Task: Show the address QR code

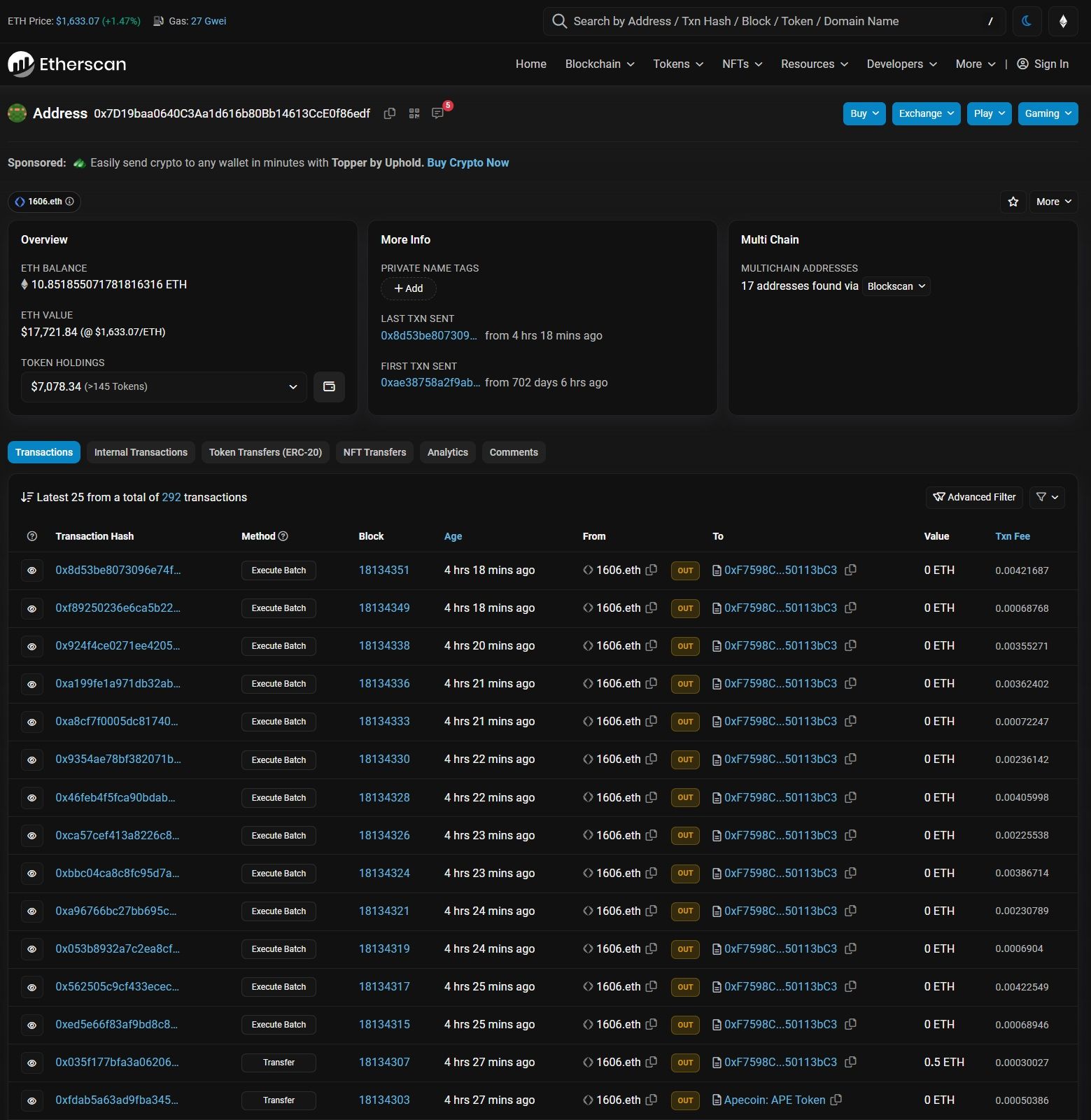Action: click(x=414, y=113)
